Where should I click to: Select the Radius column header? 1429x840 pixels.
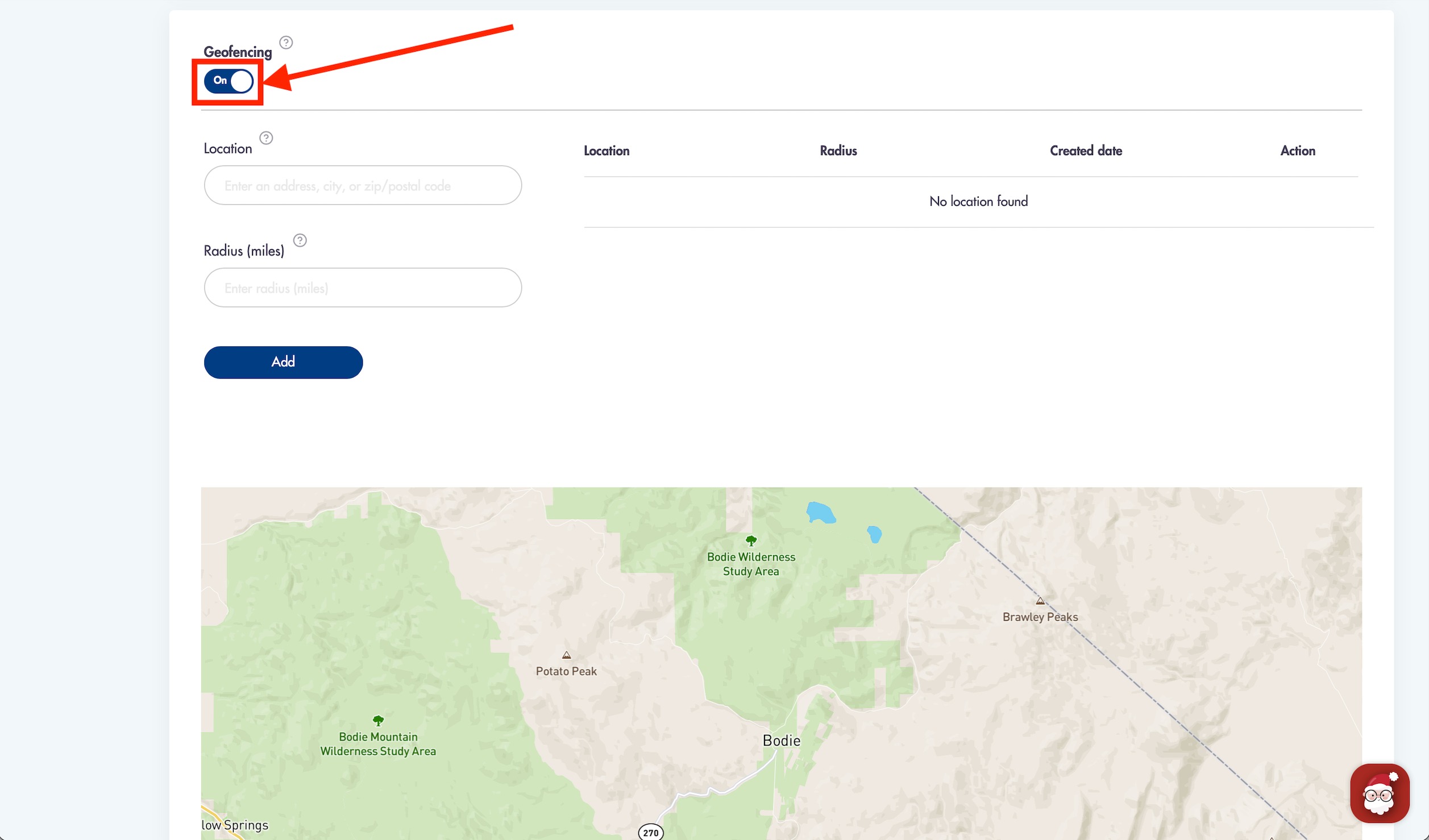838,151
